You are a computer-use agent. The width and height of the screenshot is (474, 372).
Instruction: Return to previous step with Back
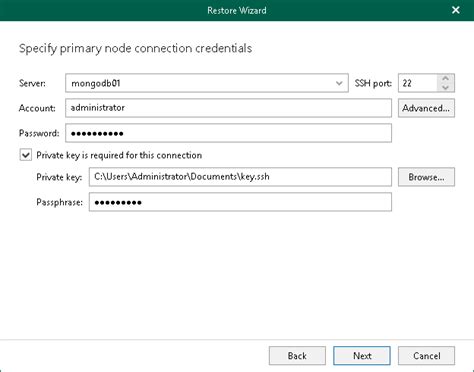point(297,356)
